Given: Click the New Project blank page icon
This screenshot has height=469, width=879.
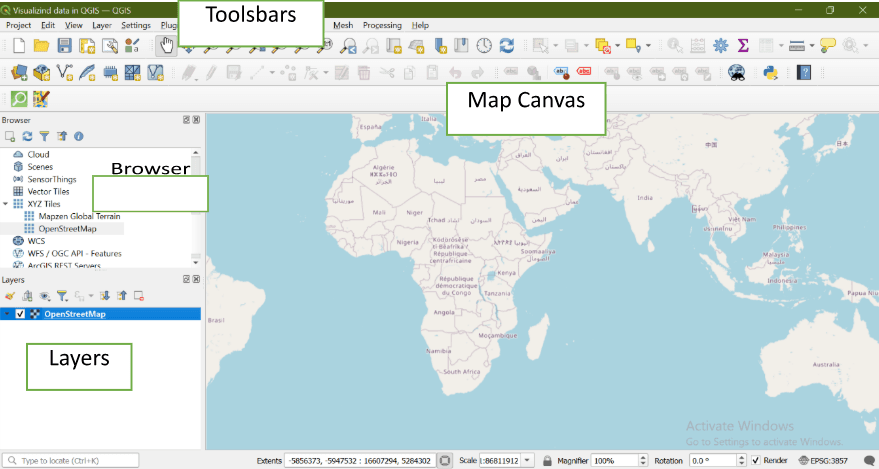Looking at the screenshot, I should pyautogui.click(x=18, y=45).
